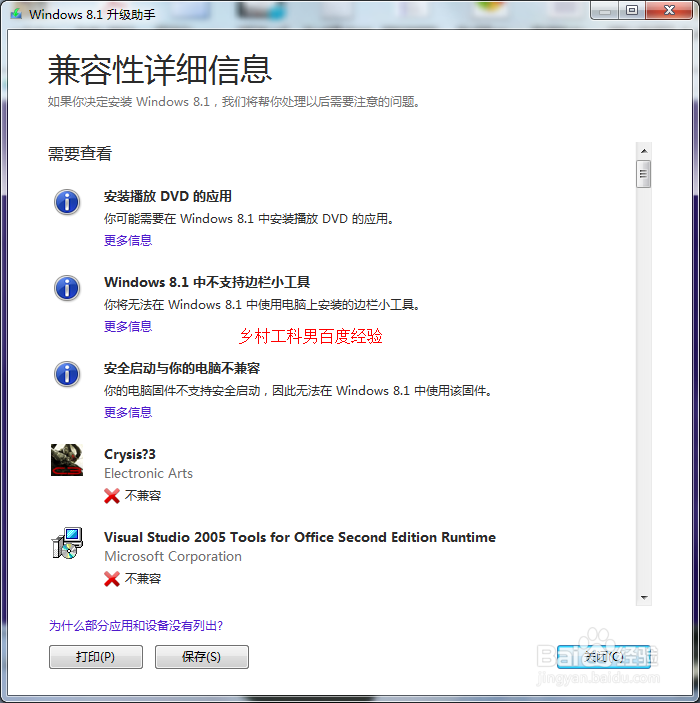Viewport: 700px width, 703px height.
Task: Click the 保存(S) button
Action: (x=202, y=657)
